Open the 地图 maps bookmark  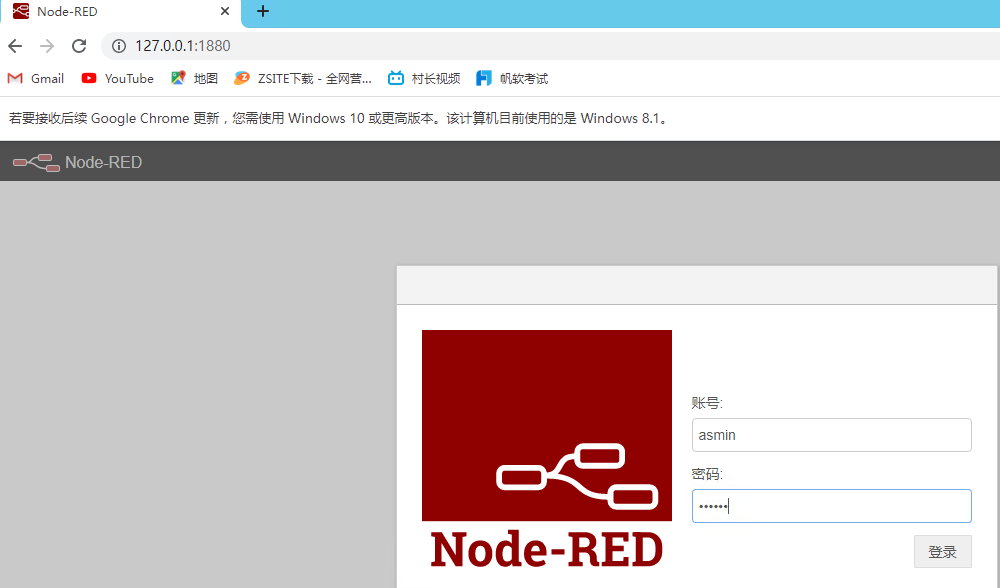[195, 78]
